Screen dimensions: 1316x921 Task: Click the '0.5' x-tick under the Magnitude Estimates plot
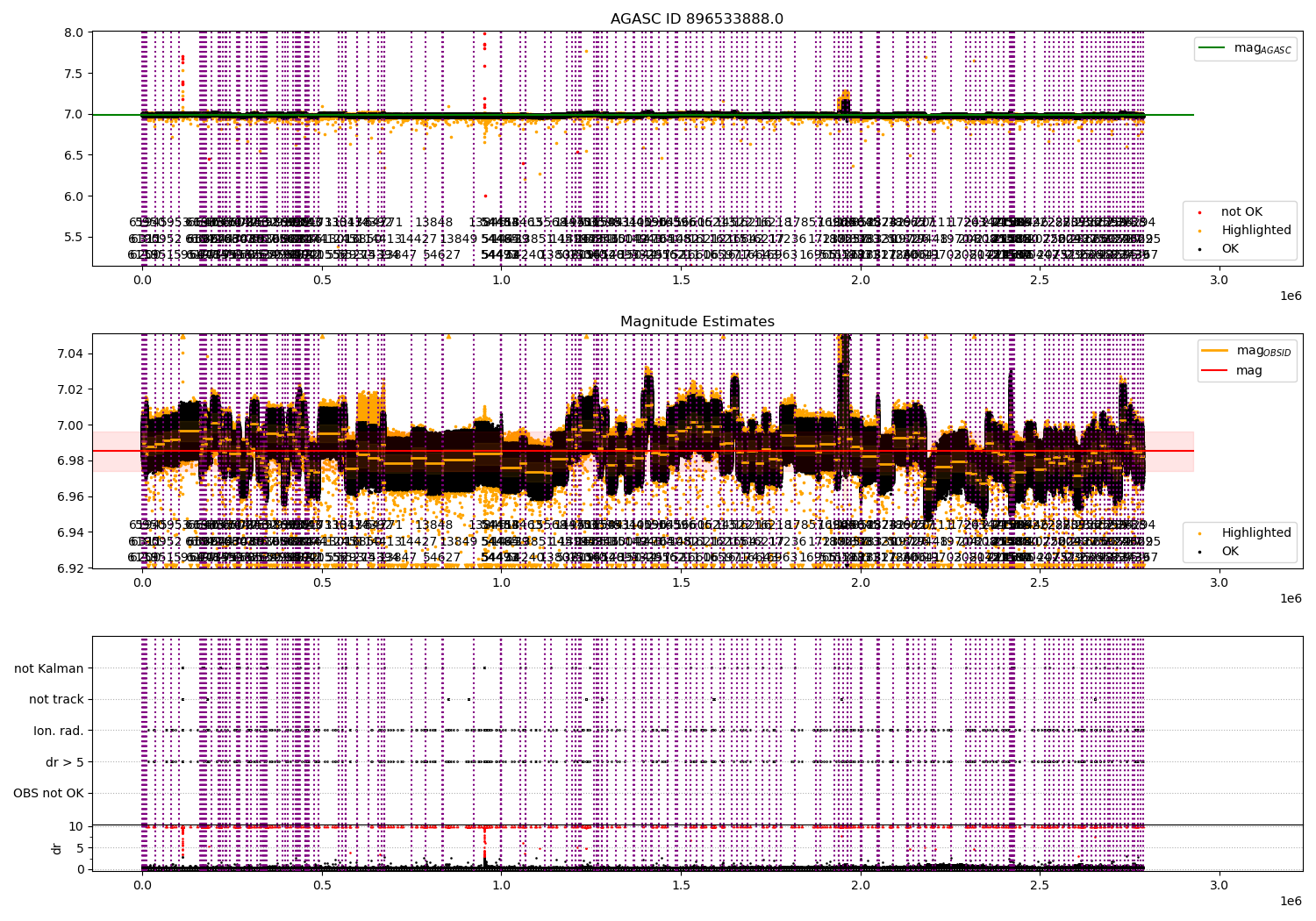pyautogui.click(x=322, y=582)
